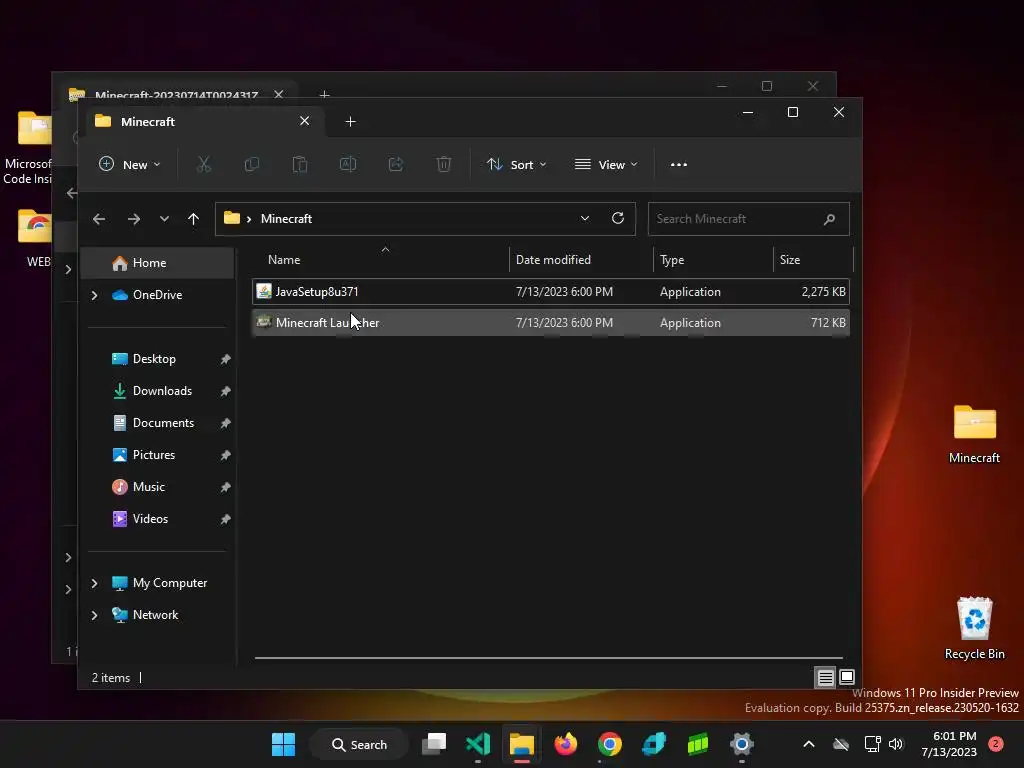The width and height of the screenshot is (1024, 768).
Task: Open the New item dropdown
Action: tap(129, 165)
